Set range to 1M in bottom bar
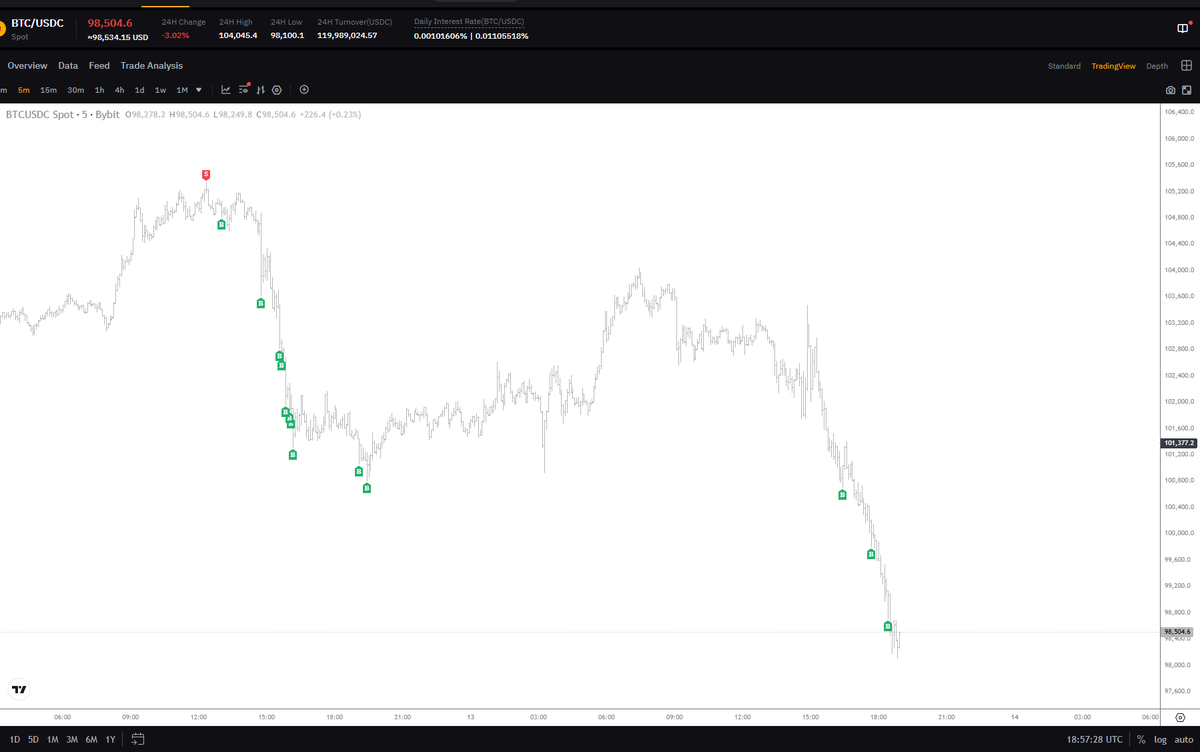 (x=52, y=739)
